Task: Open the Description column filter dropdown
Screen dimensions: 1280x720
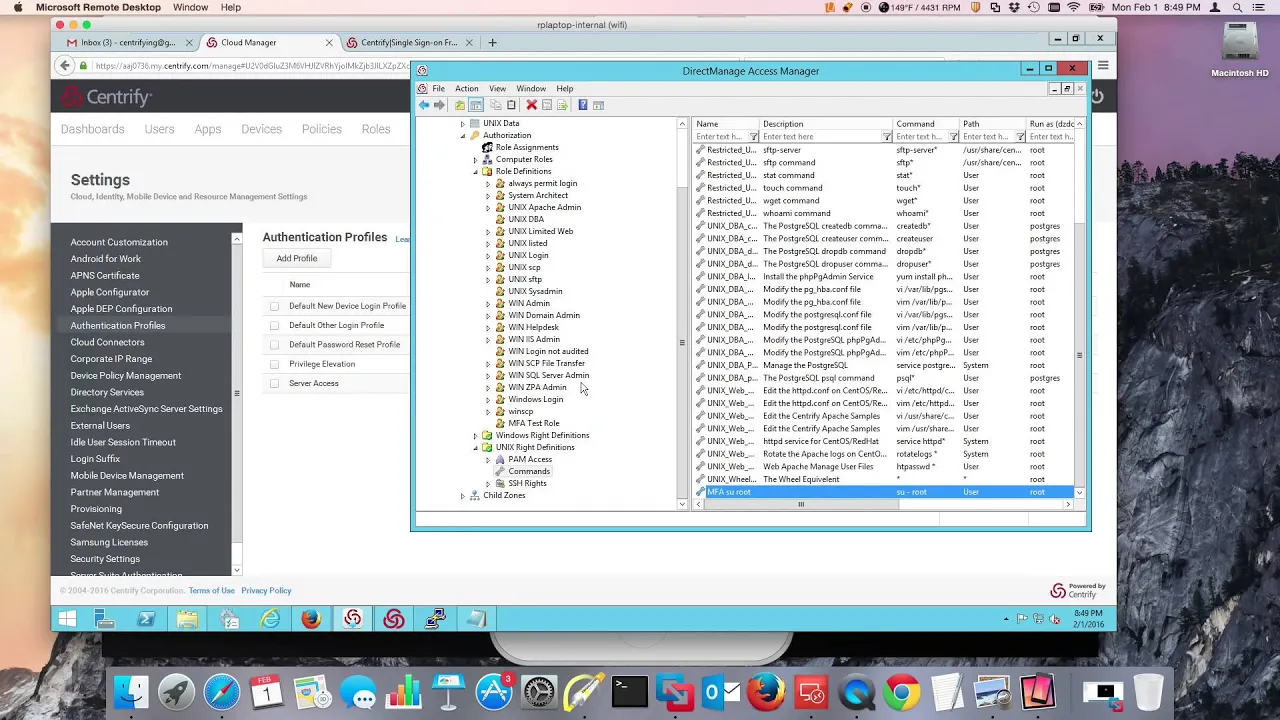Action: click(x=887, y=137)
